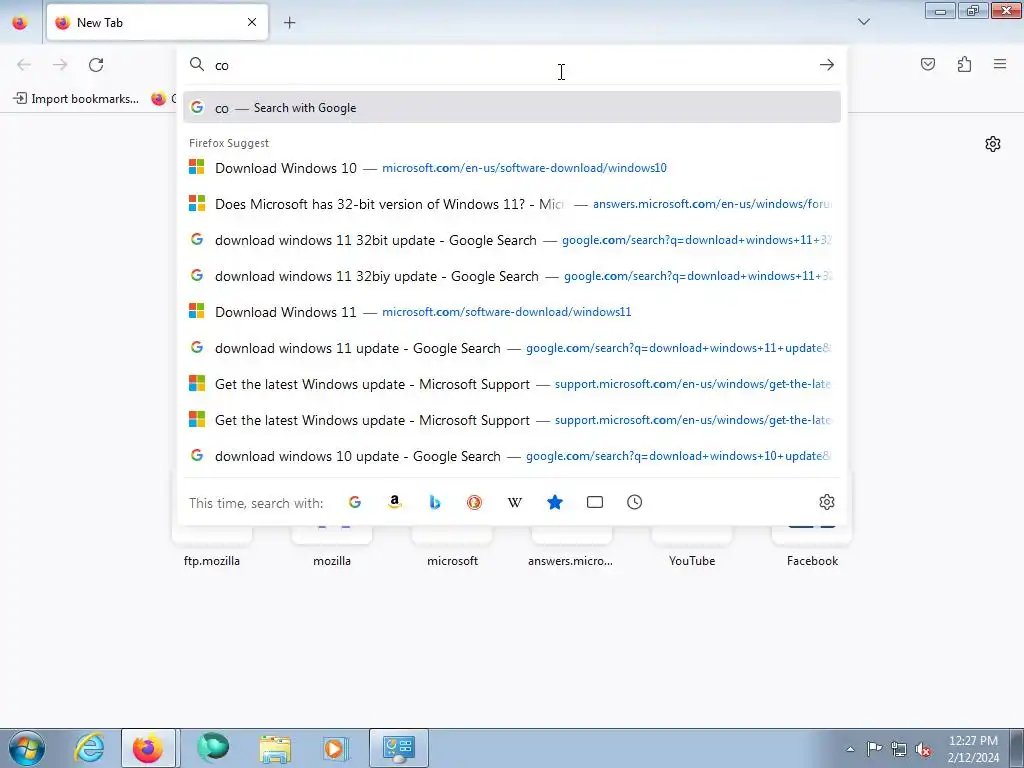Launch Windows Media Player from taskbar
This screenshot has height=768, width=1024.
335,748
